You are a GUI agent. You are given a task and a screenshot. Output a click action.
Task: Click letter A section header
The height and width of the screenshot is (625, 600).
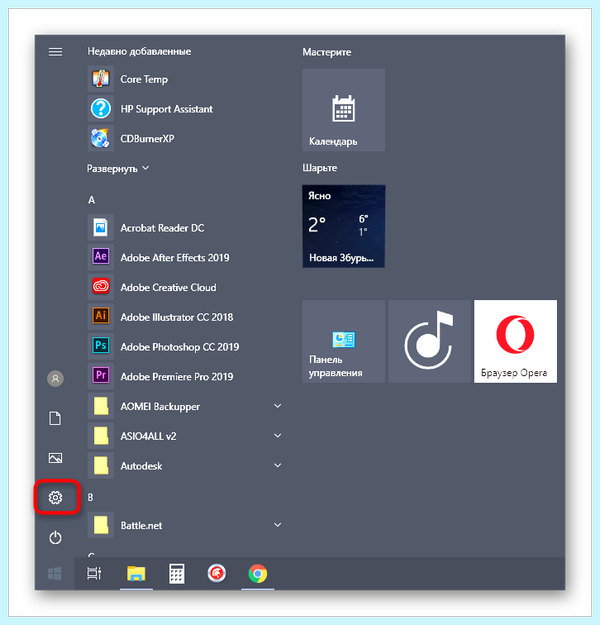(91, 200)
